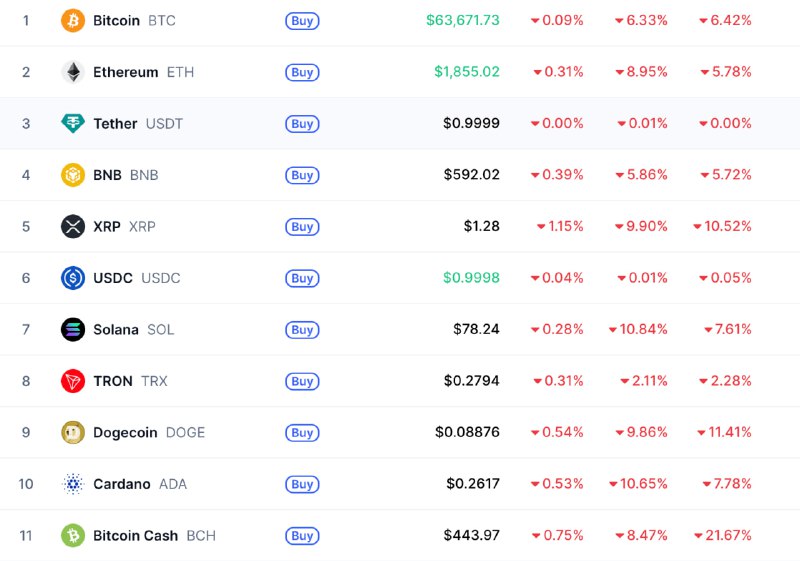
Task: Click the TRON logo icon
Action: tap(73, 381)
